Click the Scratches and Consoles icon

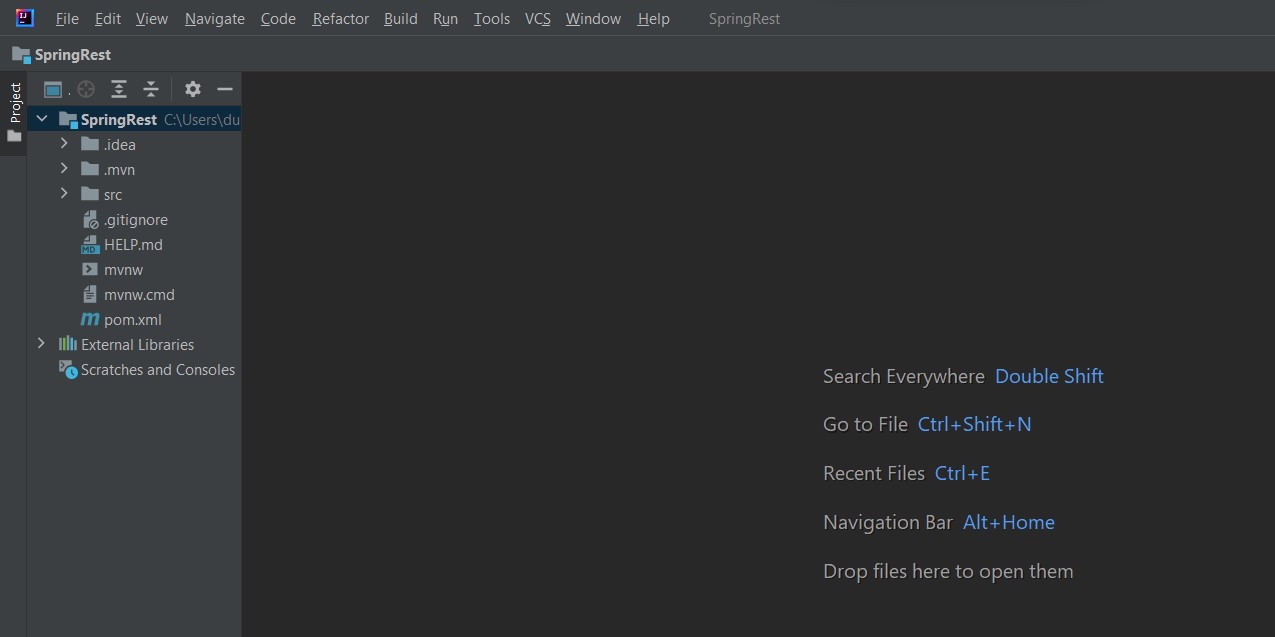68,369
